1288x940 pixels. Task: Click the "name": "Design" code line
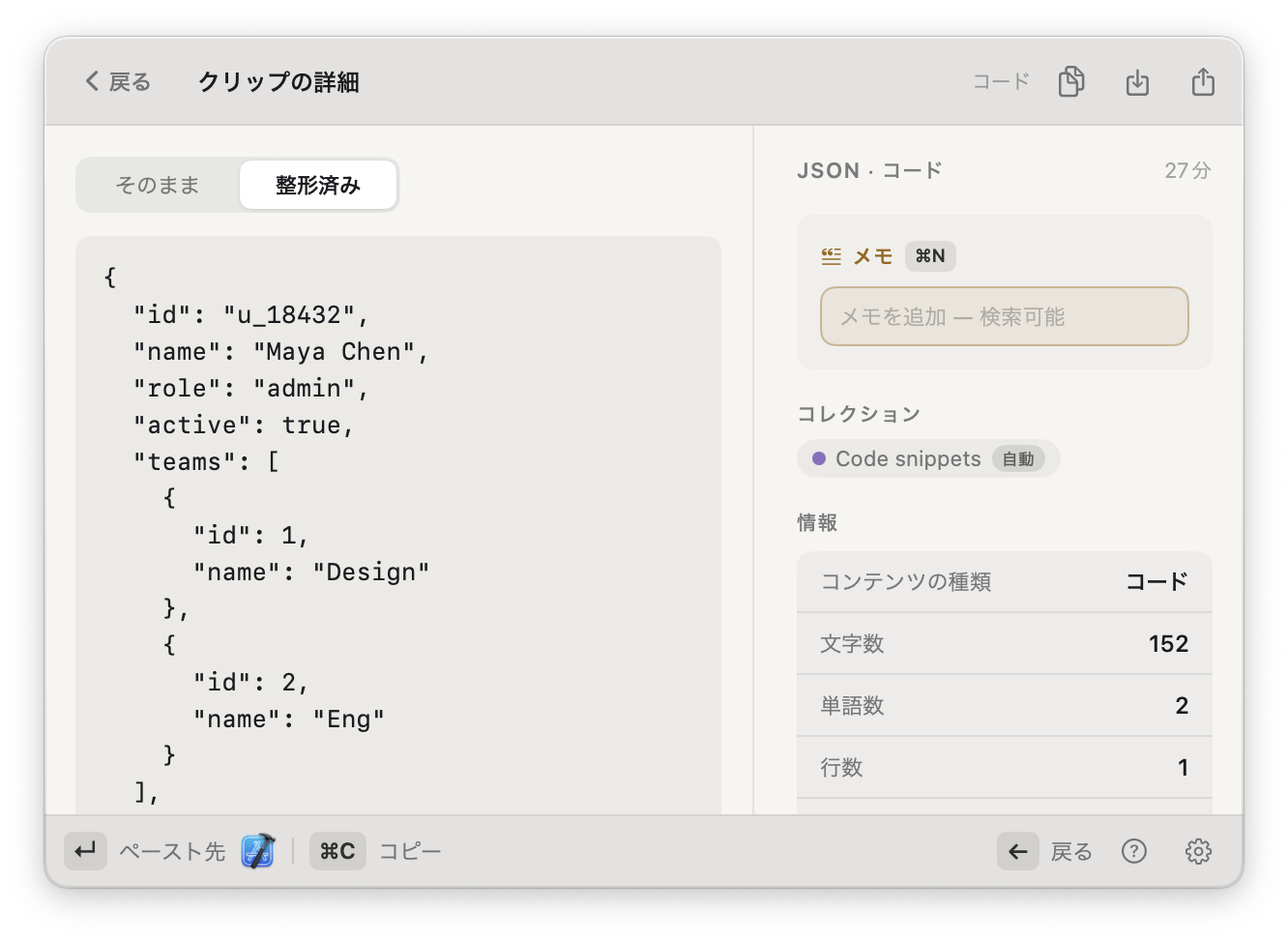[310, 572]
